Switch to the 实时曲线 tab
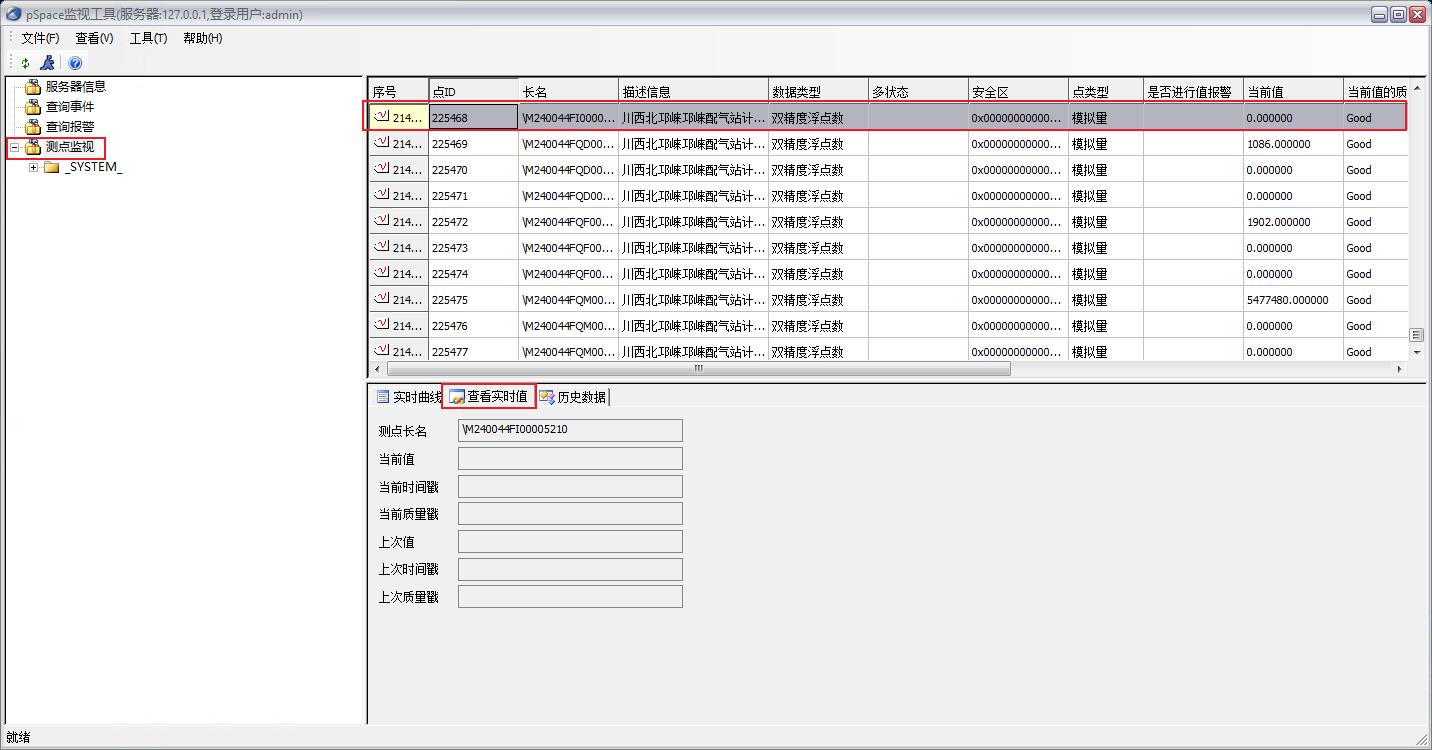This screenshot has height=750, width=1432. point(408,397)
